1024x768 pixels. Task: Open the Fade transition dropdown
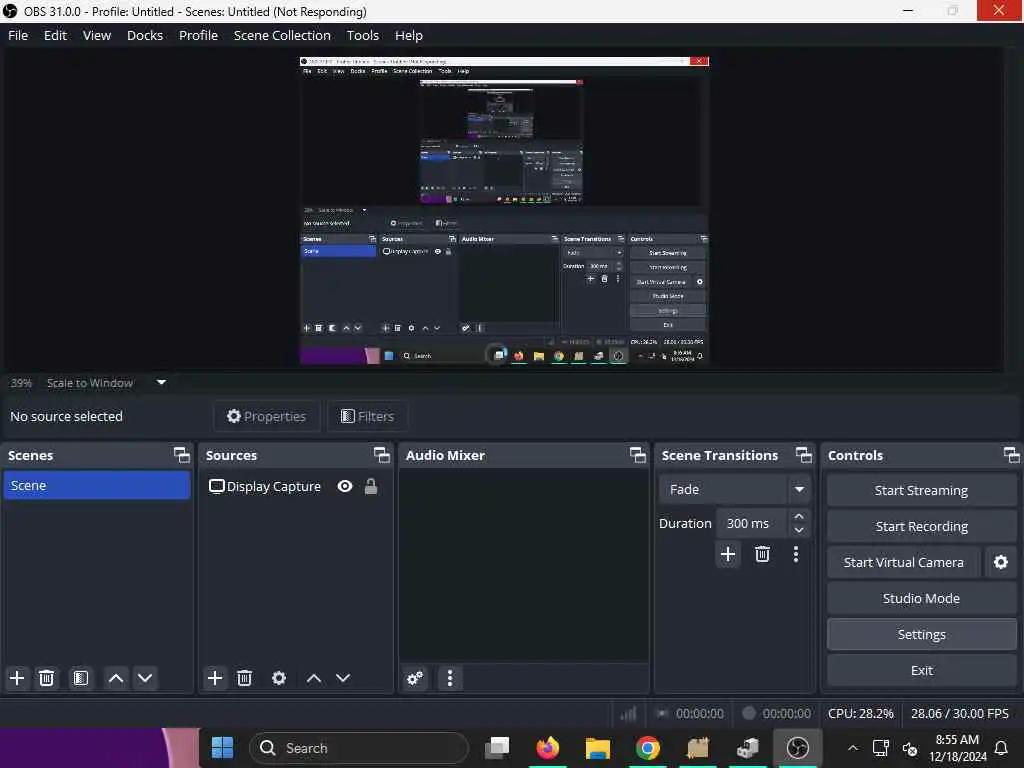point(734,489)
